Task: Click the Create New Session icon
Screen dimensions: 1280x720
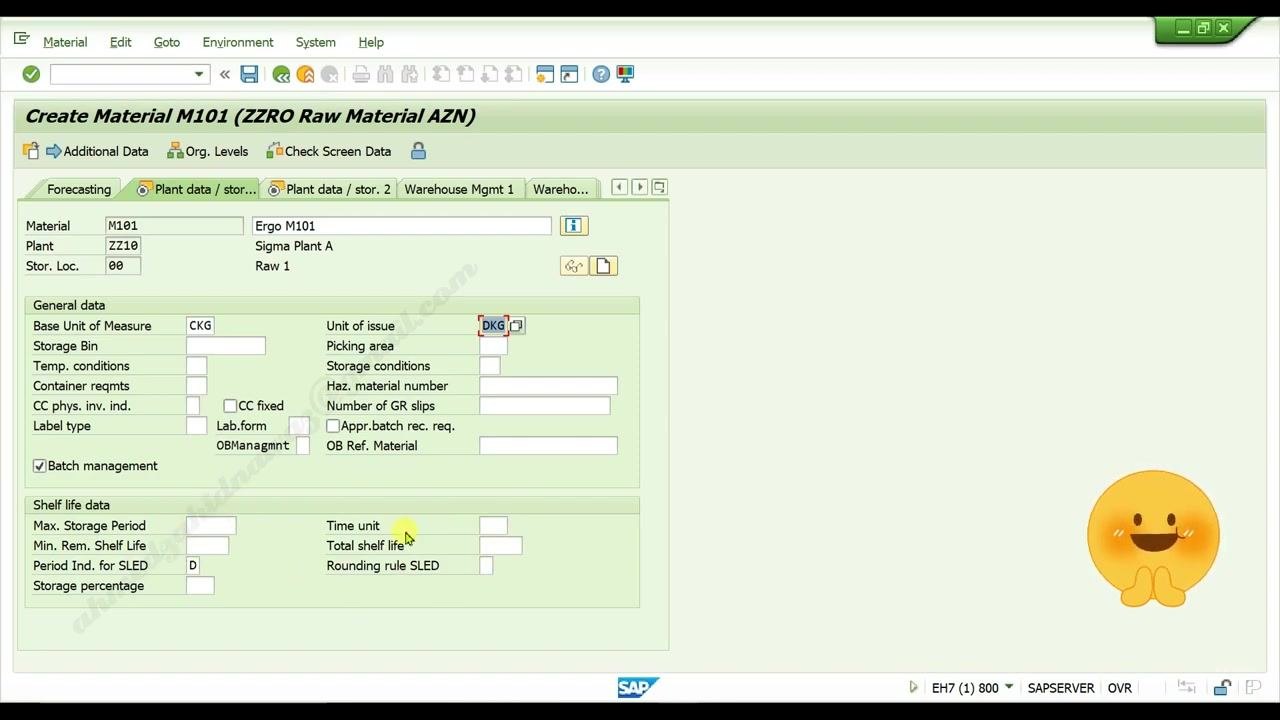Action: pyautogui.click(x=545, y=74)
